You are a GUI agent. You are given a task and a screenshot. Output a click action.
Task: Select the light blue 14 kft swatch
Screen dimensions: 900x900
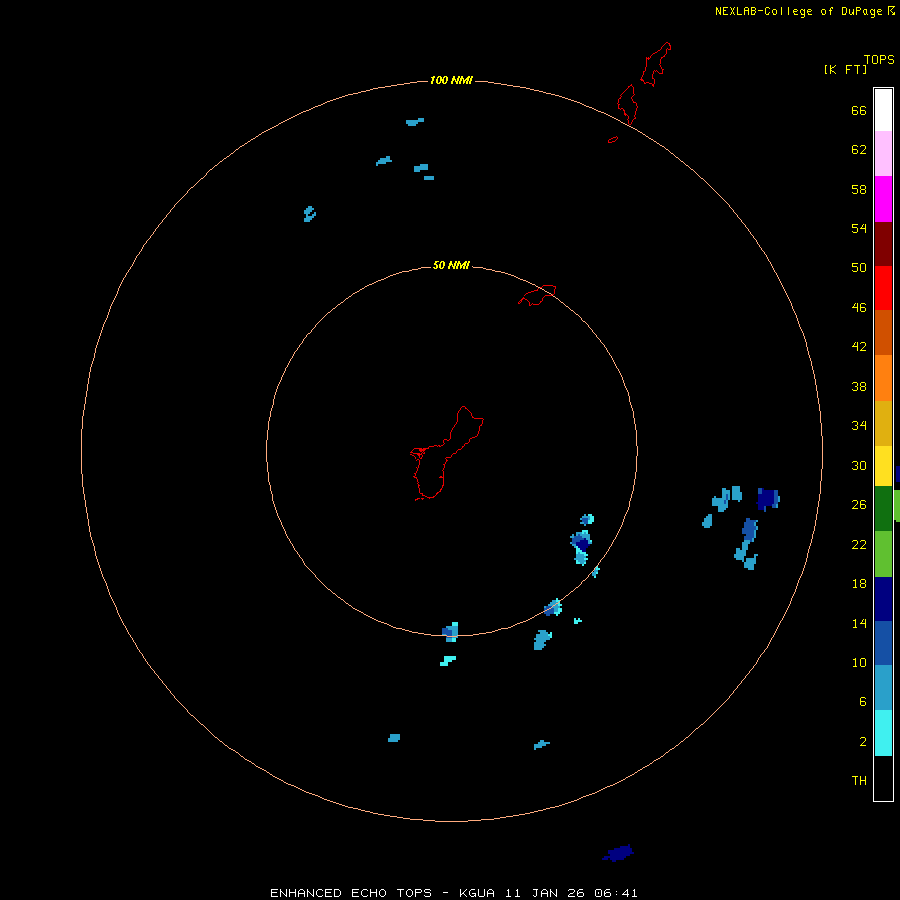(883, 687)
